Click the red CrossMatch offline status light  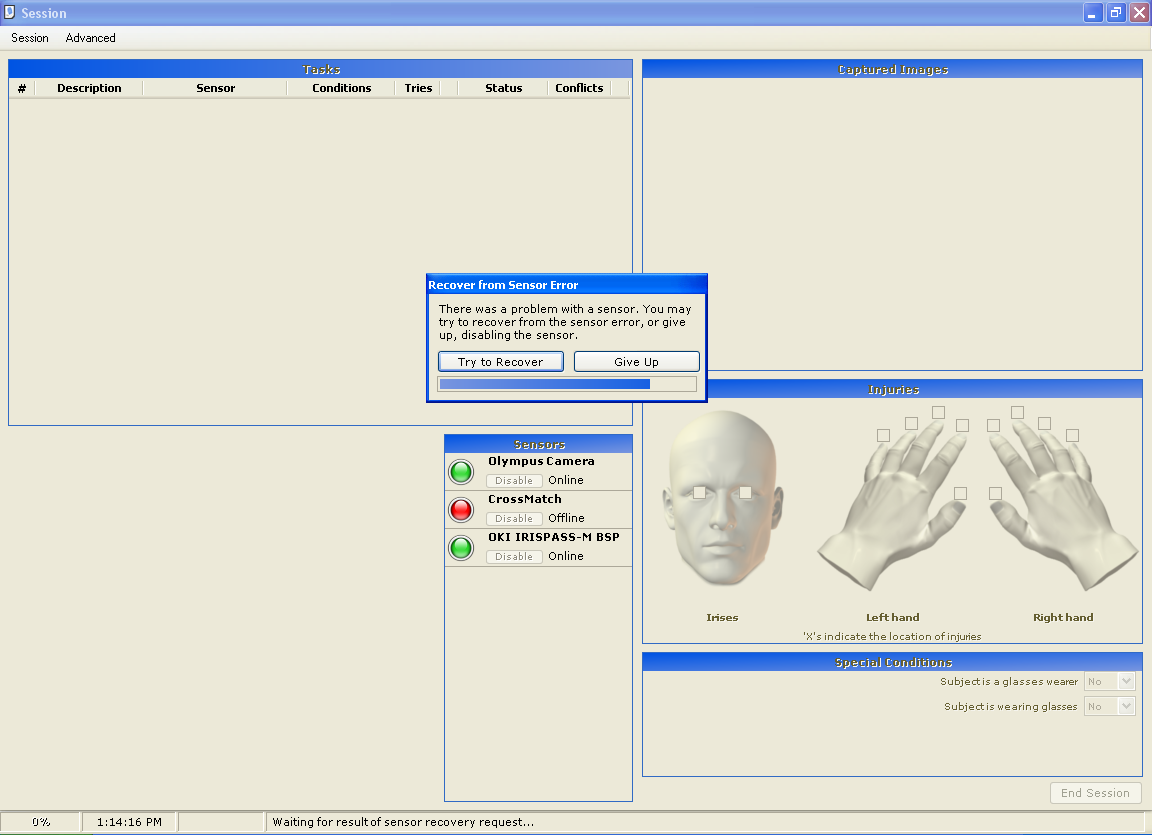pyautogui.click(x=461, y=509)
